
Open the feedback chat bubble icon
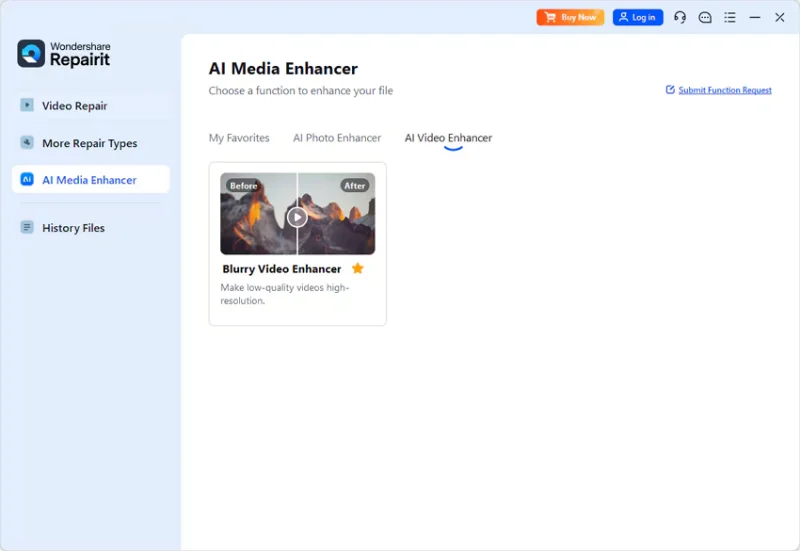tap(705, 17)
